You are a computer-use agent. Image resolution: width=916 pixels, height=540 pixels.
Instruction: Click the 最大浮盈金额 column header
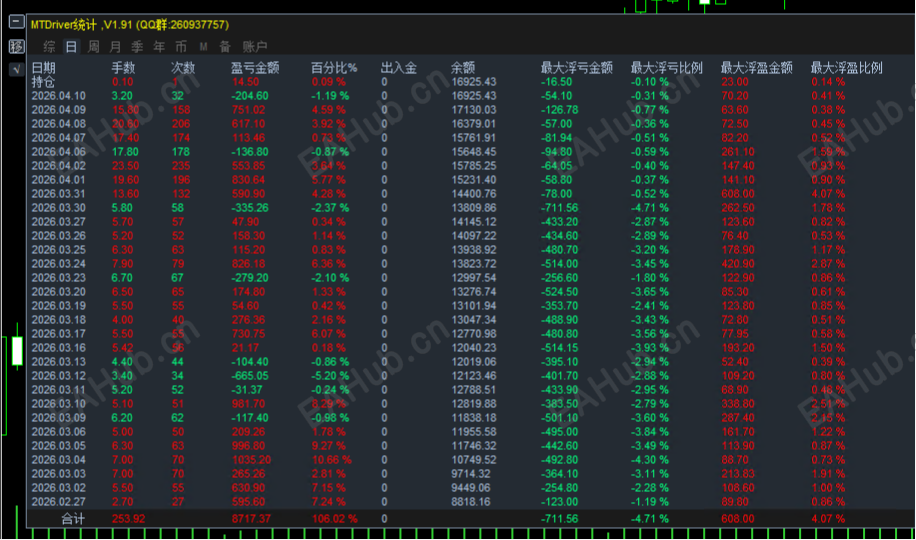pos(757,68)
